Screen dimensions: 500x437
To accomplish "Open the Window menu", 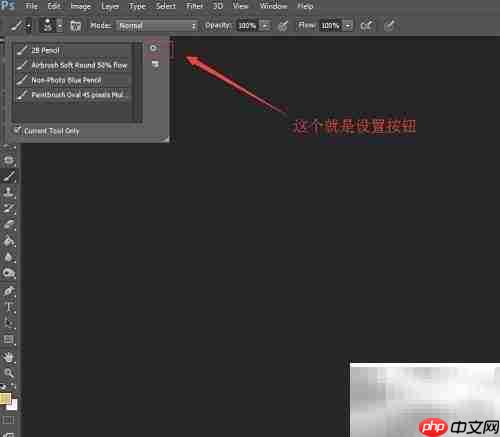I will point(273,6).
